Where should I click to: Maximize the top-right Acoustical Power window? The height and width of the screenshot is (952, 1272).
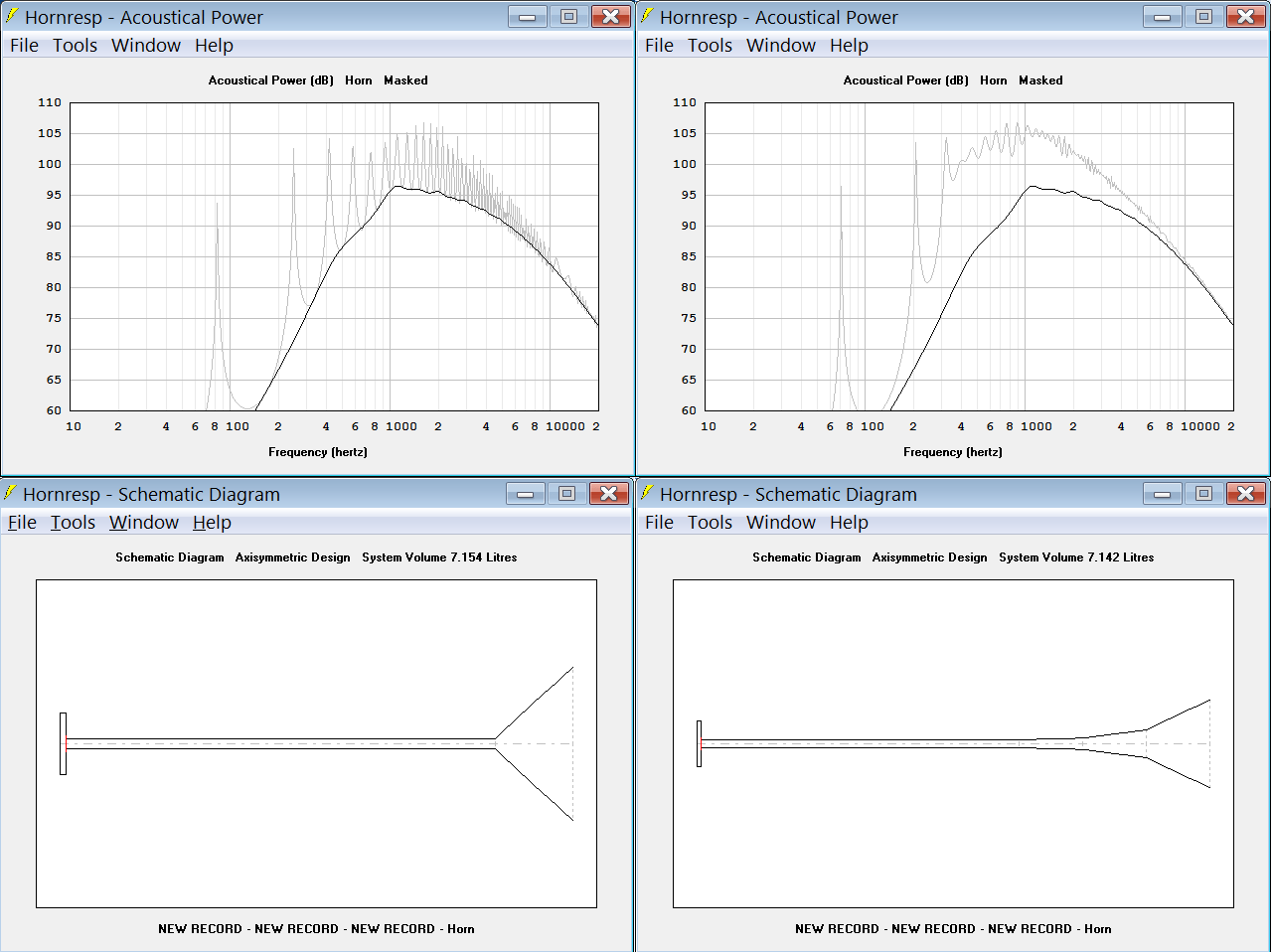point(1203,16)
